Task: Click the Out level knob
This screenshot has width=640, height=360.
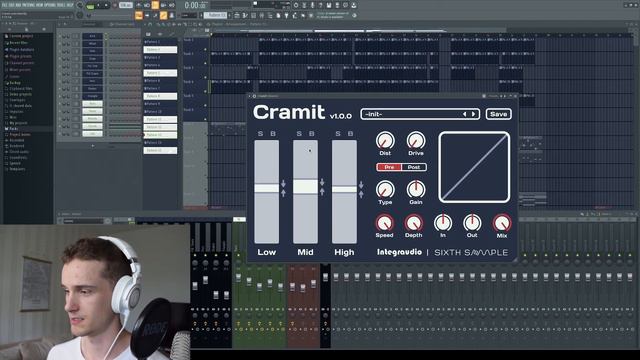Action: 472,223
